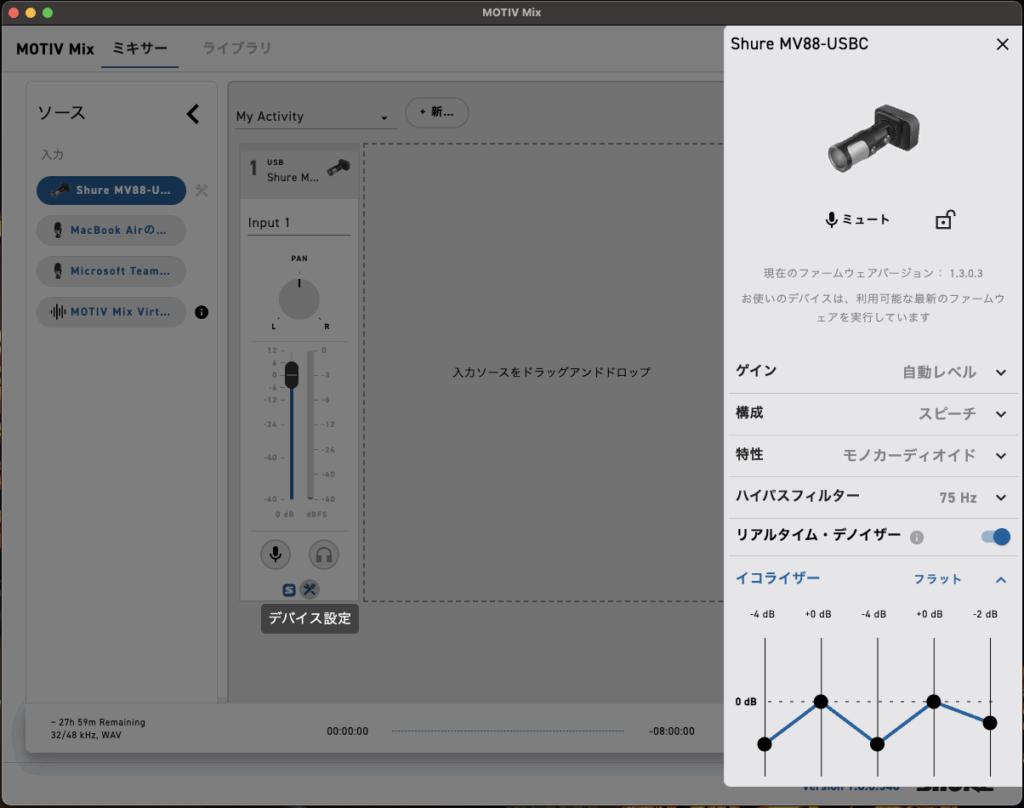The image size is (1024, 808).
Task: Create a new session with the 新 button
Action: click(x=436, y=112)
